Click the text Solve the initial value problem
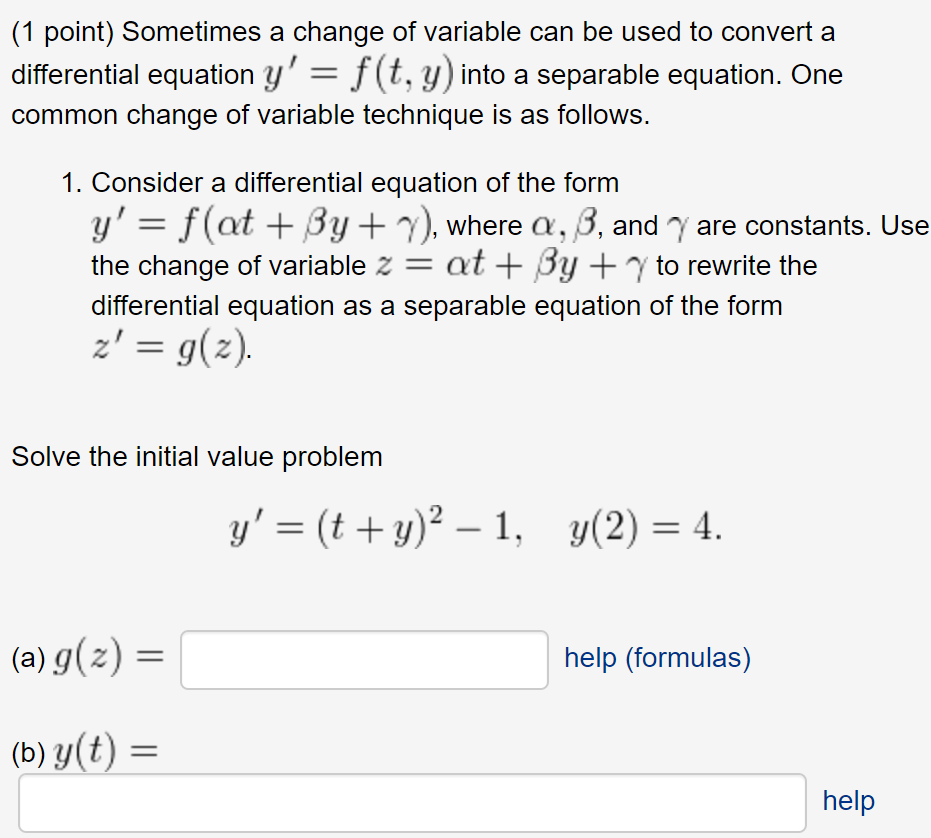 [x=196, y=457]
